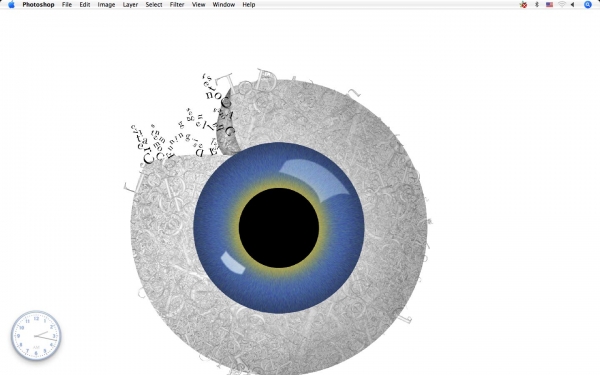
Task: Open the File menu
Action: click(67, 5)
